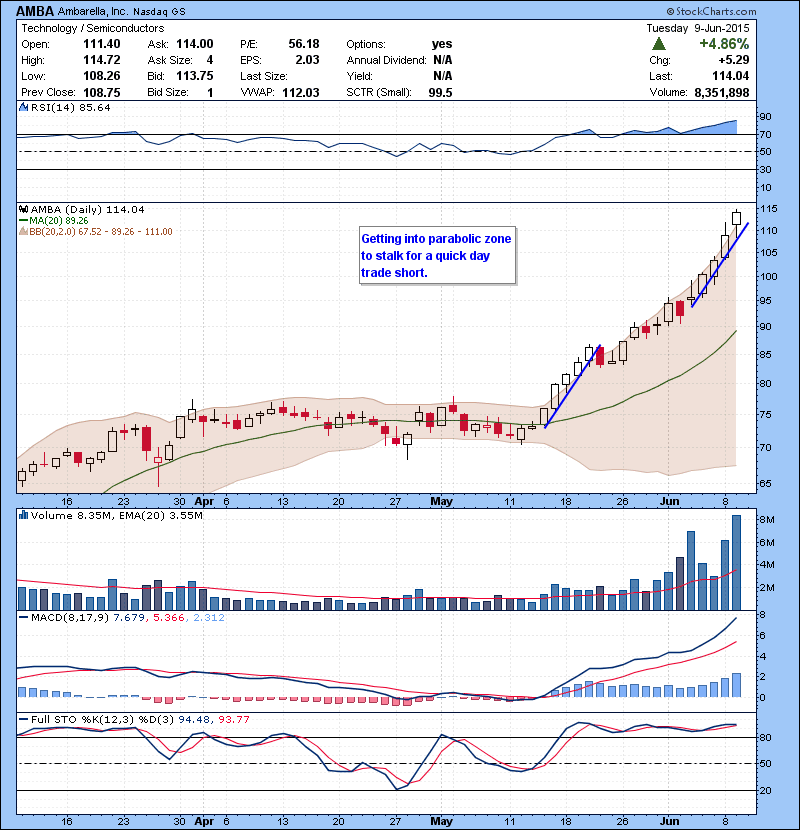The image size is (800, 830).
Task: Click the date Tuesday 9-Jun-2015
Action: [698, 28]
